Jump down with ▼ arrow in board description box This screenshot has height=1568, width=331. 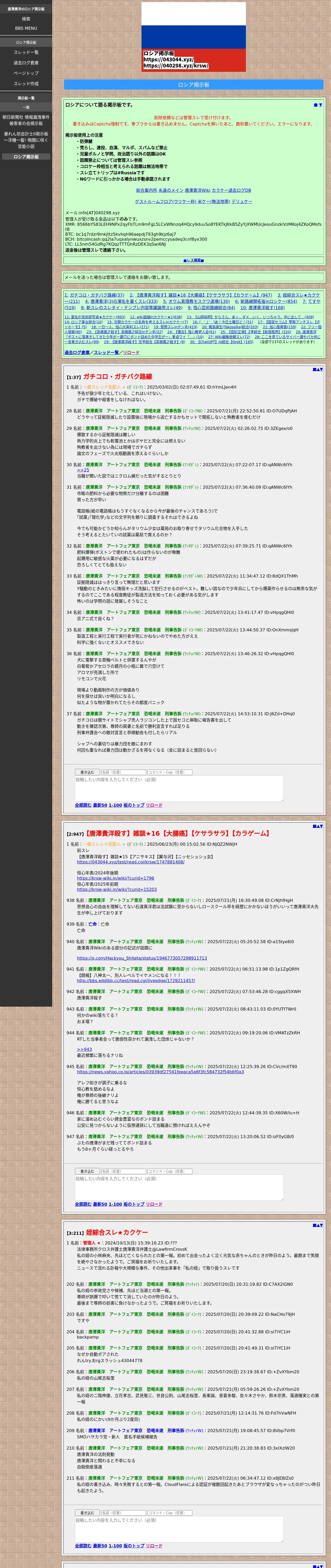pyautogui.click(x=321, y=105)
